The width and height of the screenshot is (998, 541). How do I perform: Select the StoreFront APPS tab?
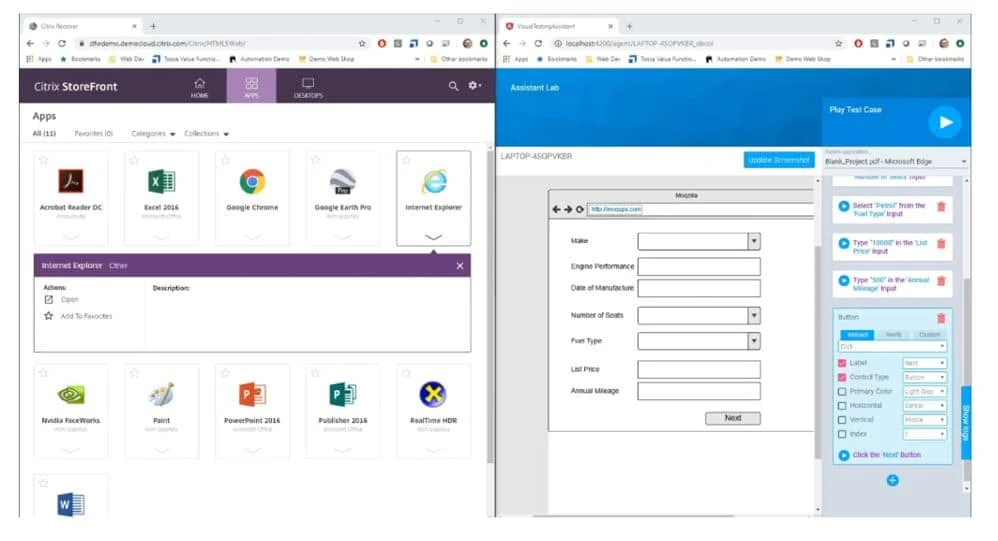coord(251,86)
